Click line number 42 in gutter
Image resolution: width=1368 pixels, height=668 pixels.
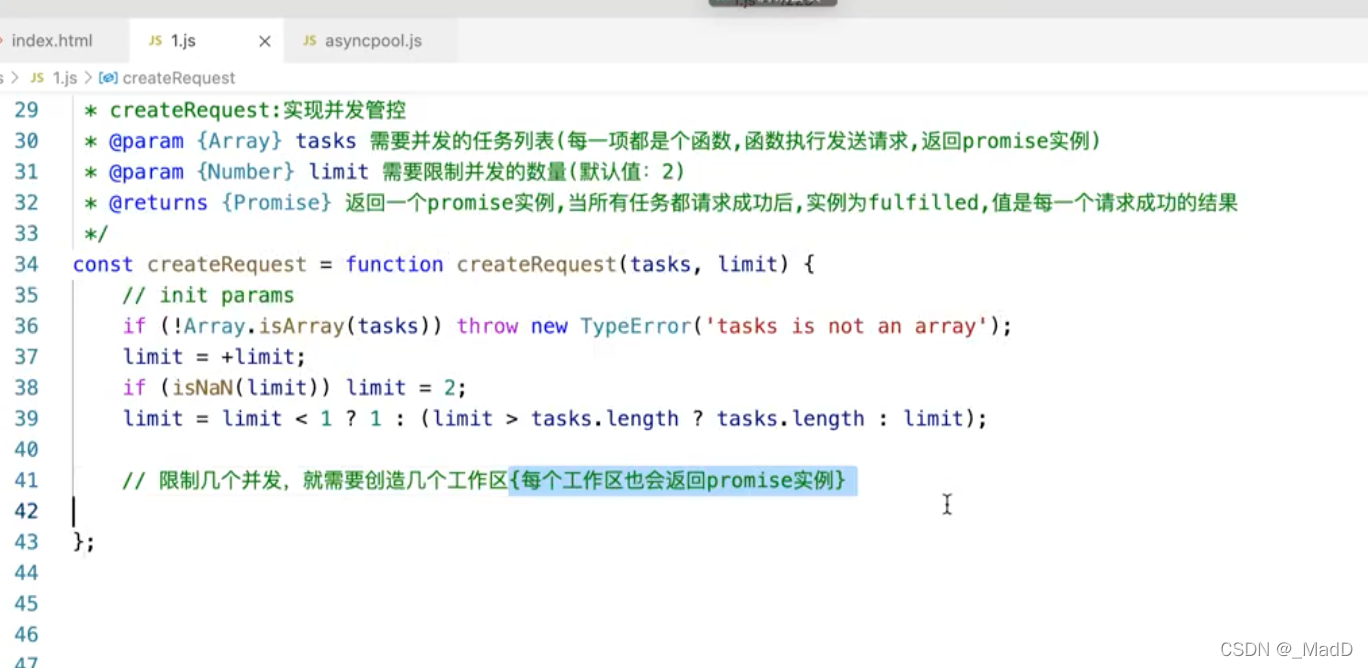point(26,511)
